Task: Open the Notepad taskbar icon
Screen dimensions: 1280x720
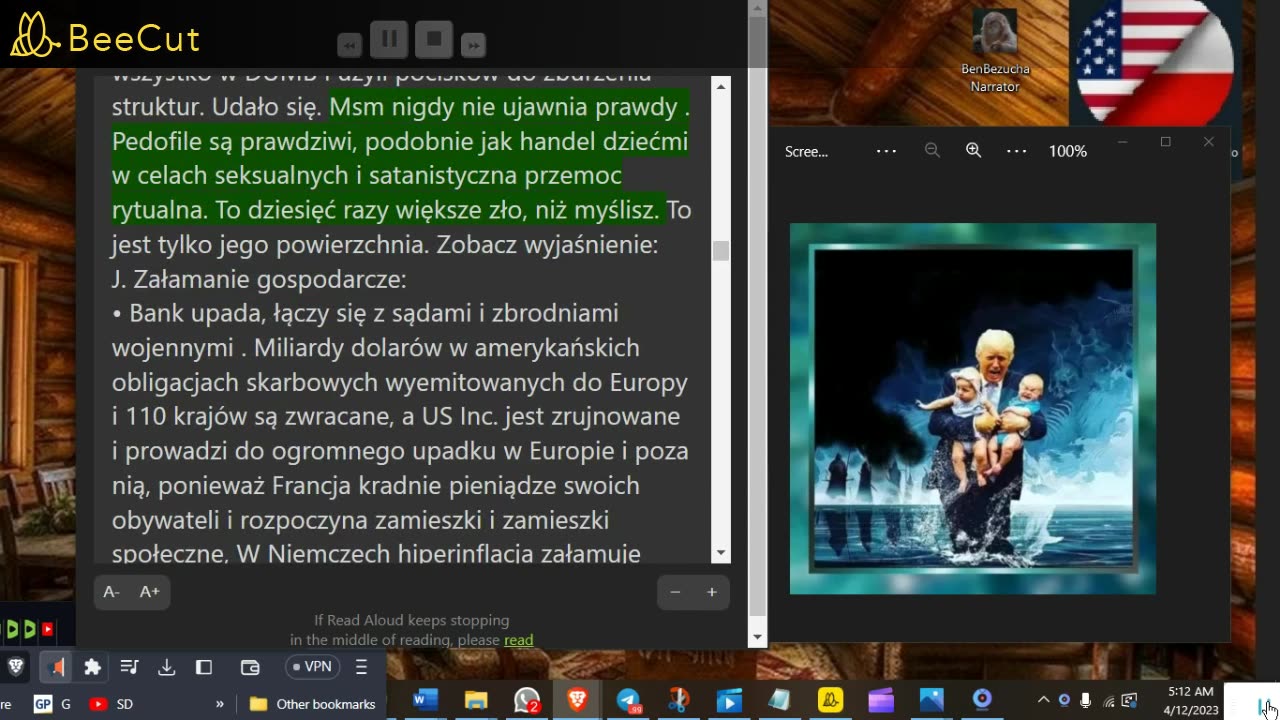Action: tap(780, 700)
